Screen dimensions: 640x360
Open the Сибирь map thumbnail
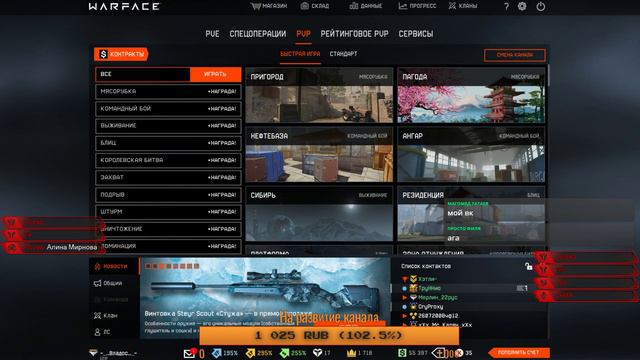[319, 214]
